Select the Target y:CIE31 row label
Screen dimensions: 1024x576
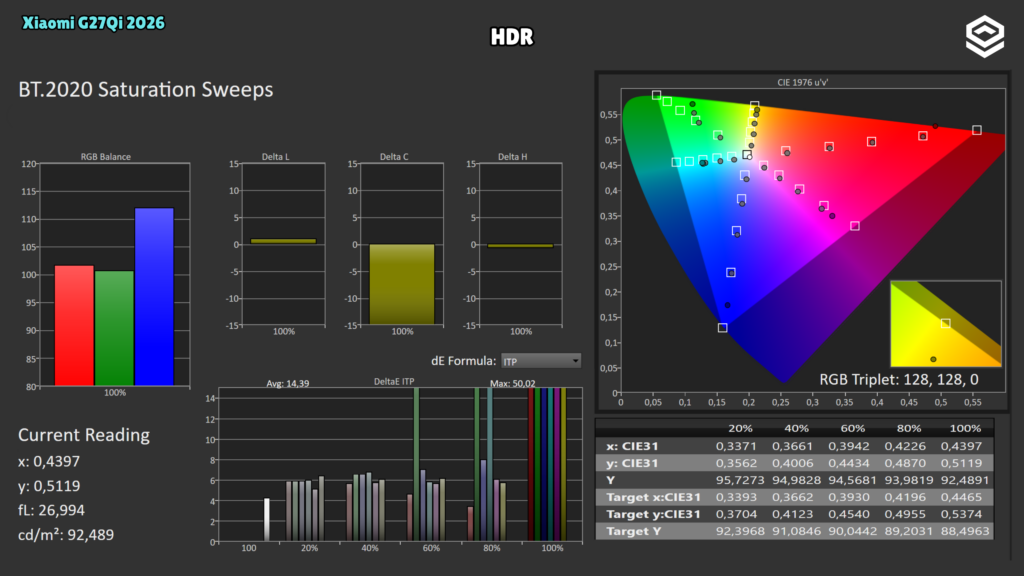coord(653,514)
